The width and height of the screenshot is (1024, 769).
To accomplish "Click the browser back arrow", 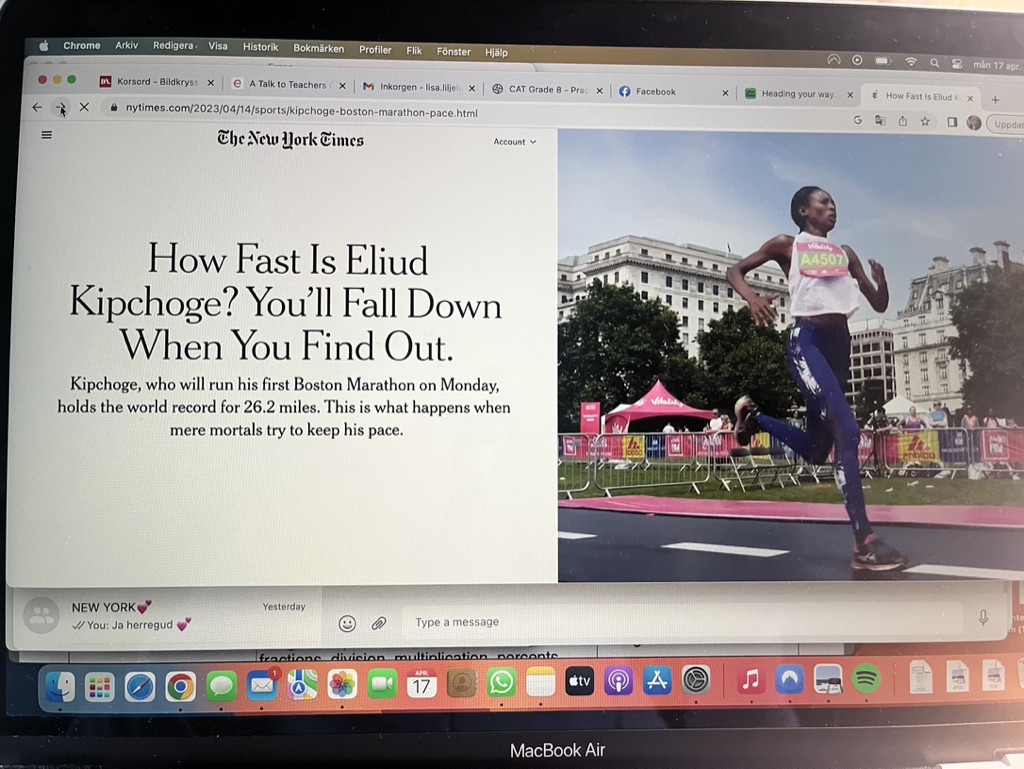I will [37, 107].
